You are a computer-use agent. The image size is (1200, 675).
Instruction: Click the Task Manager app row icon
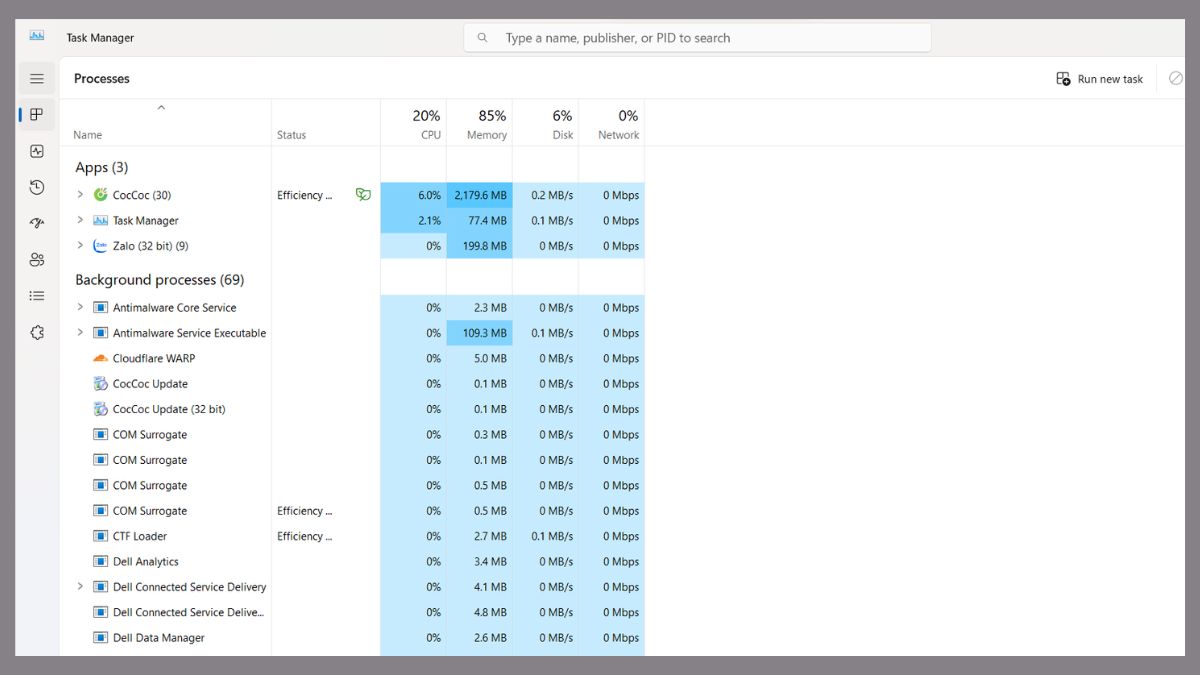pyautogui.click(x=100, y=220)
